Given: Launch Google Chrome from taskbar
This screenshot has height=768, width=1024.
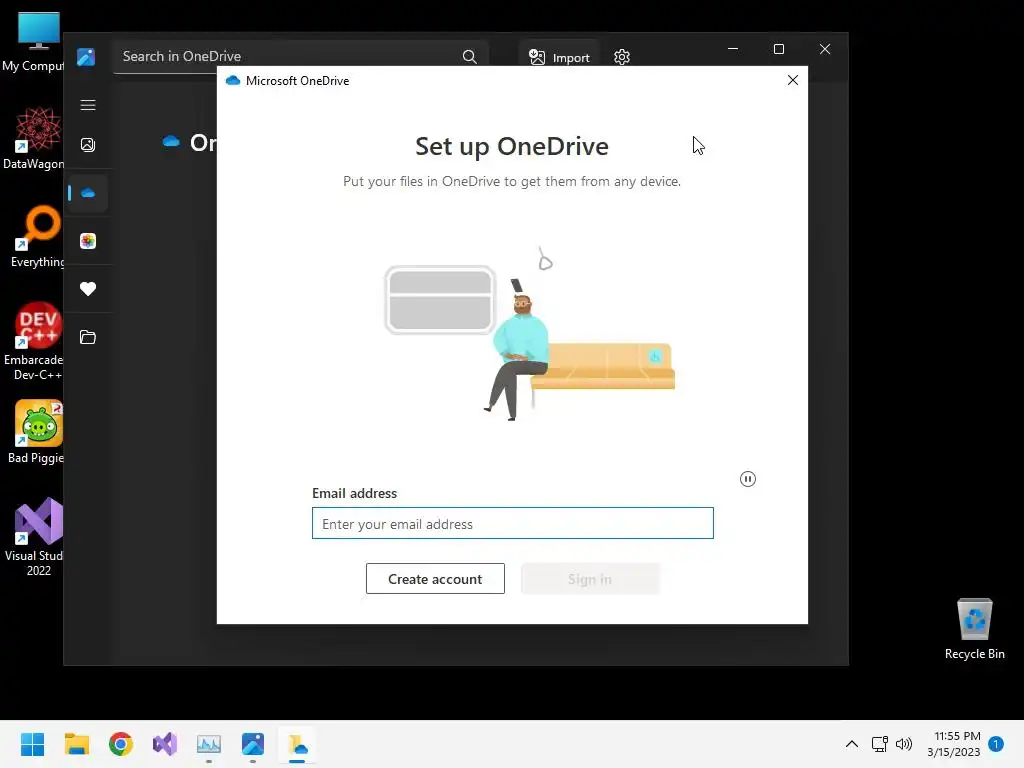Looking at the screenshot, I should click(x=121, y=744).
